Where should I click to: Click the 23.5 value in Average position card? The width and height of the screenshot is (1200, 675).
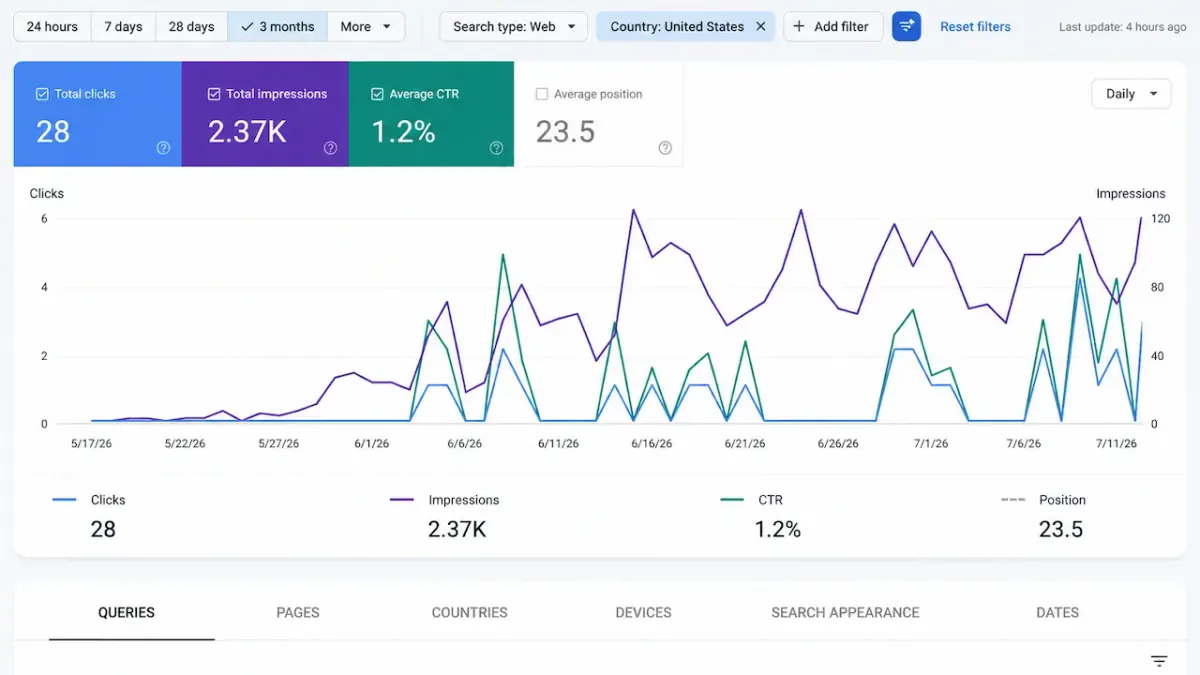pyautogui.click(x=565, y=132)
